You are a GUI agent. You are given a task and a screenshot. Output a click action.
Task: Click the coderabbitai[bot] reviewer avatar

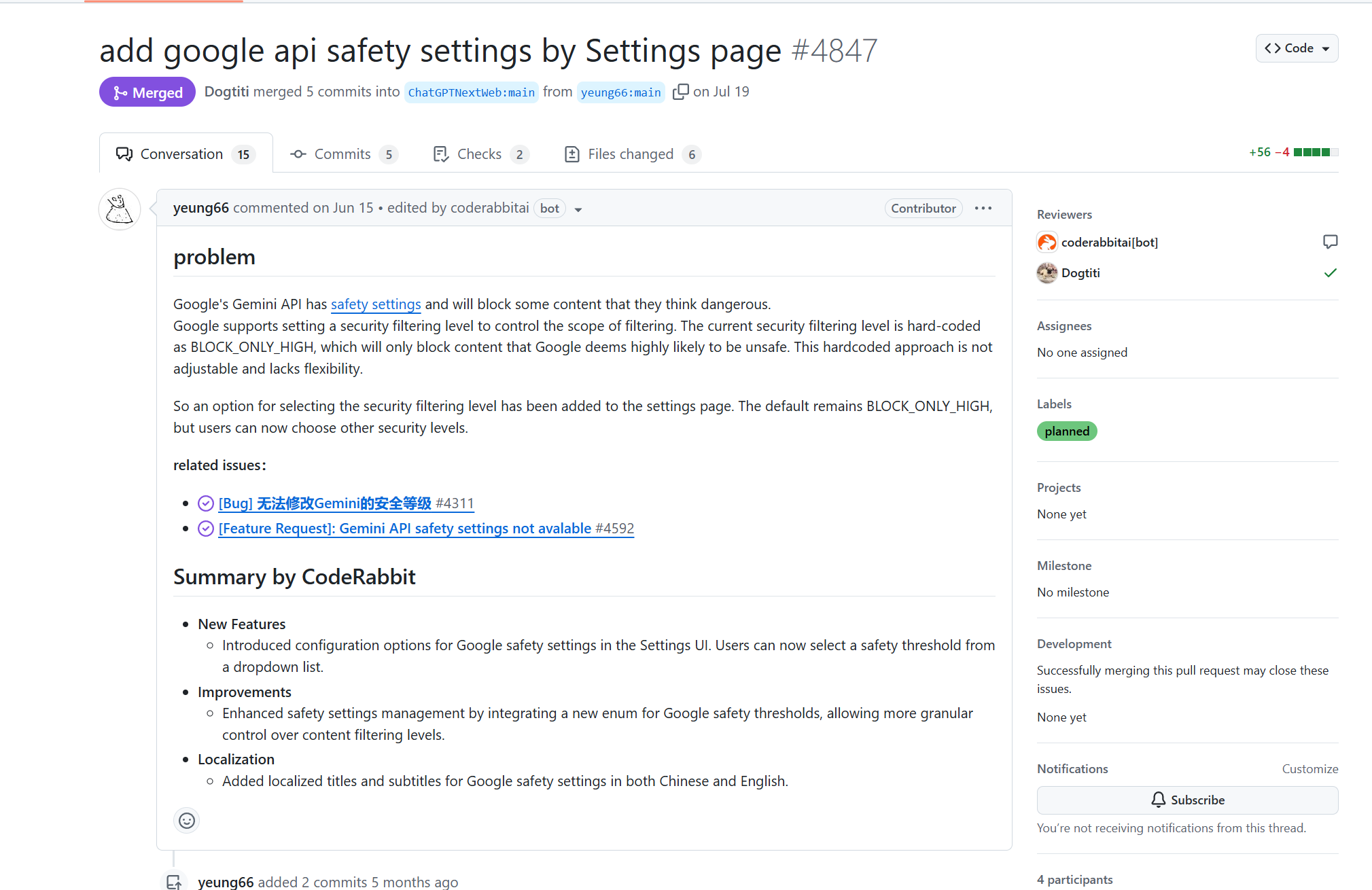tap(1046, 242)
